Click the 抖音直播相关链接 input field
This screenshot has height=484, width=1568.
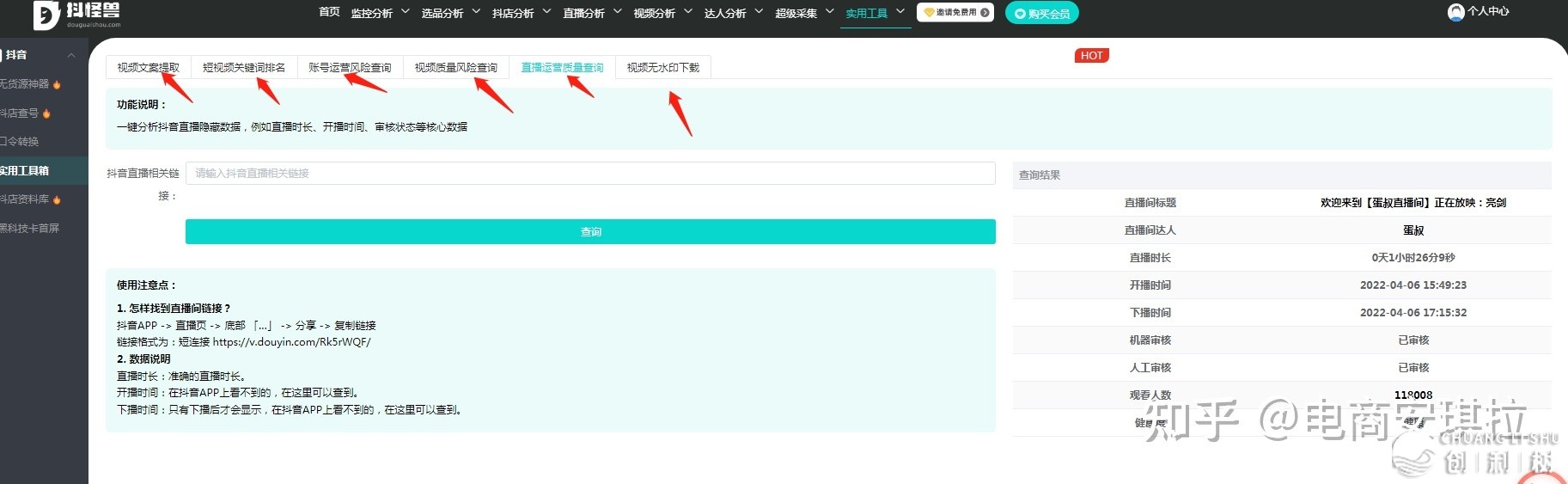coord(590,174)
